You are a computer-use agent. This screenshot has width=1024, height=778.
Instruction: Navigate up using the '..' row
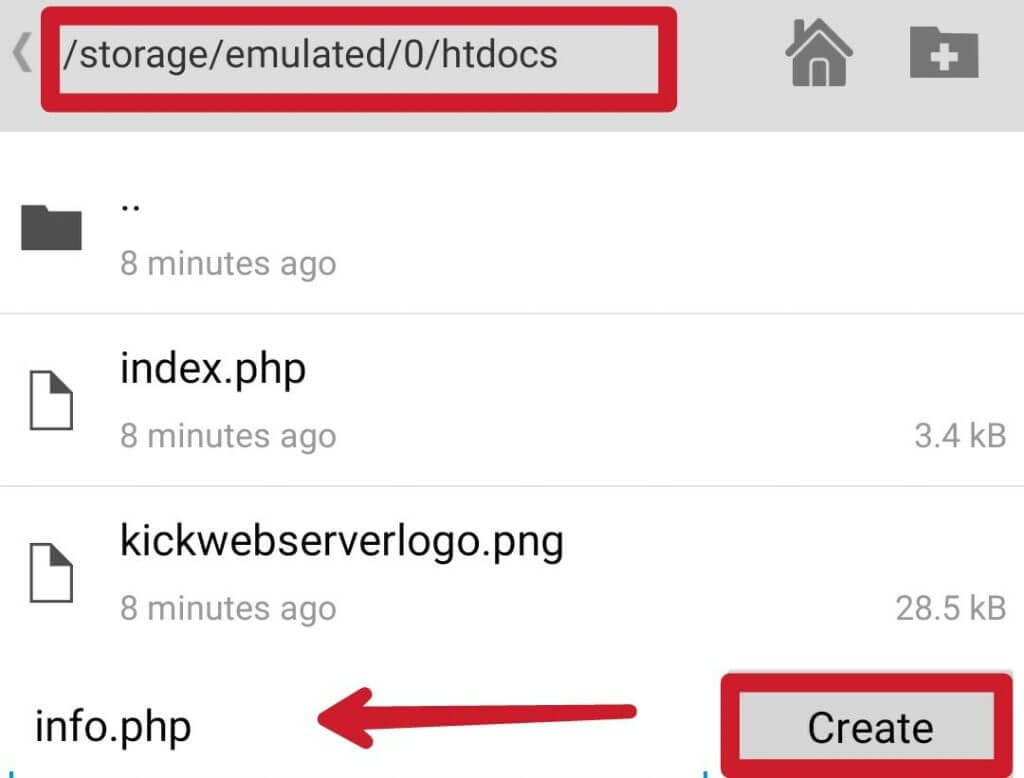(128, 228)
